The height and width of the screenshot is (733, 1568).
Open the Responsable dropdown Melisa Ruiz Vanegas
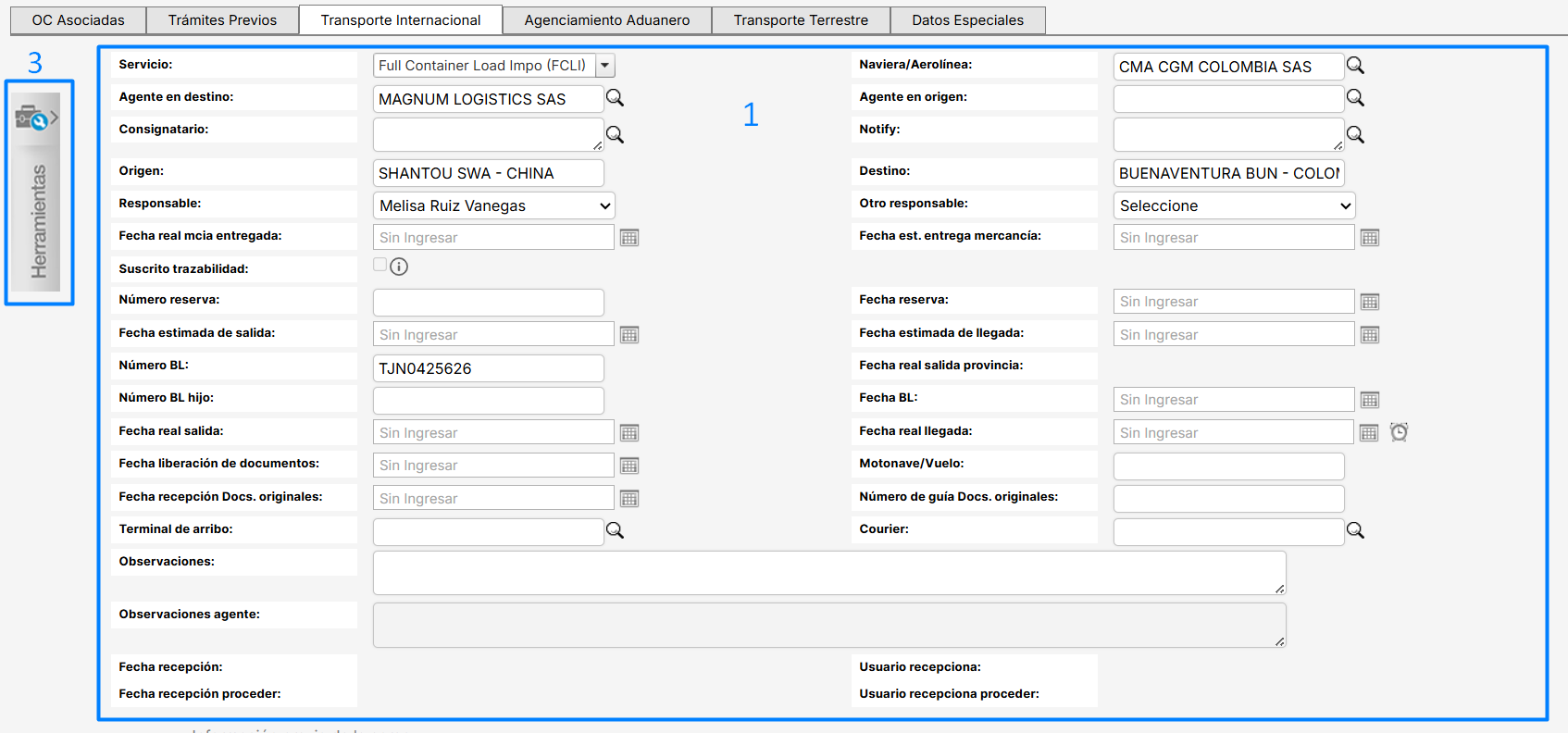[493, 205]
